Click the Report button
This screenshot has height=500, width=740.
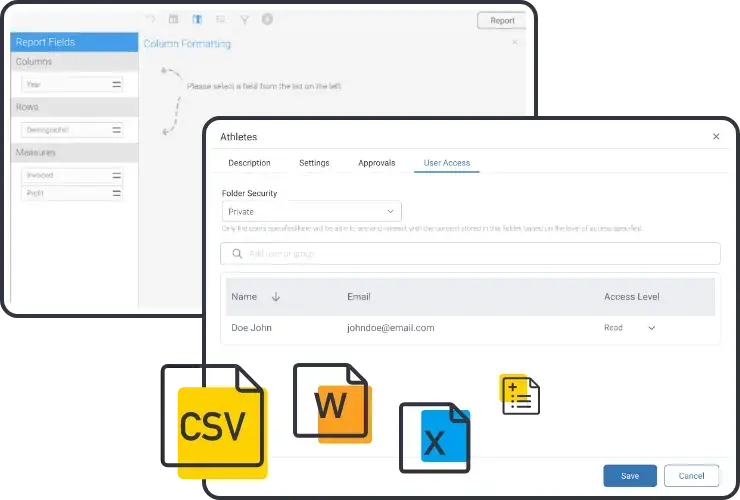(x=502, y=21)
